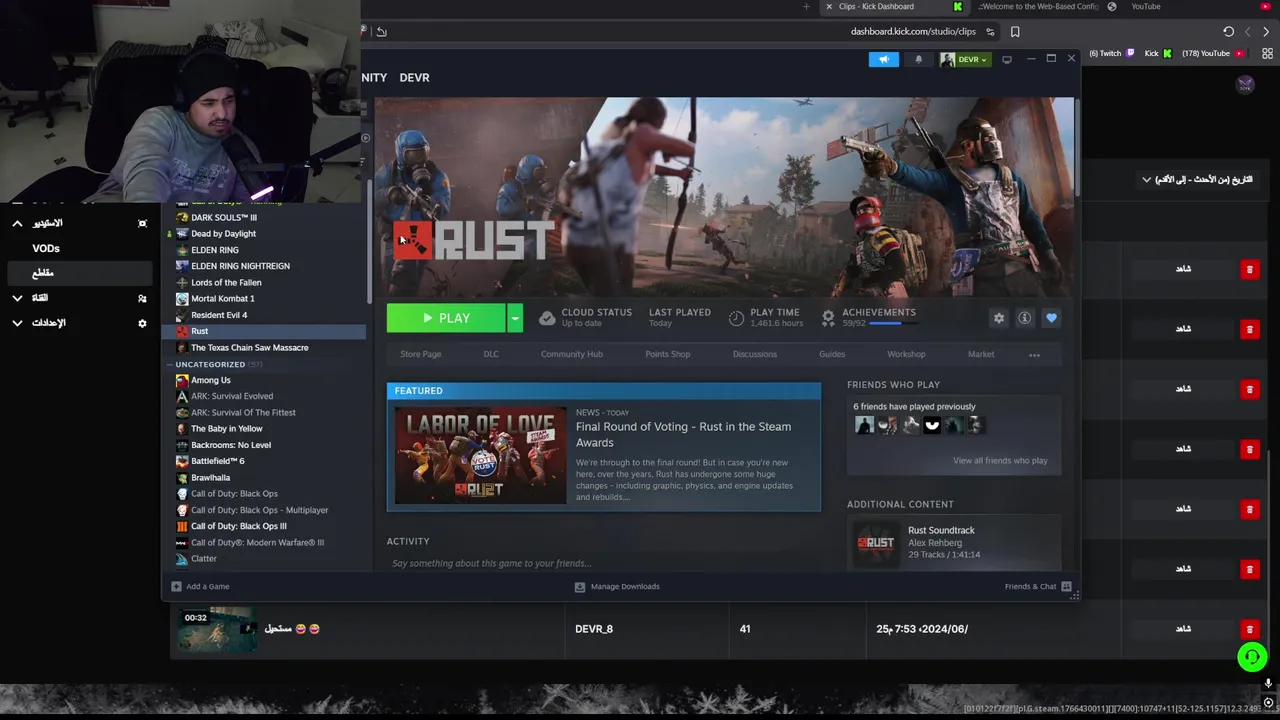
Task: Switch to the YouTube browser tab
Action: pyautogui.click(x=1145, y=6)
